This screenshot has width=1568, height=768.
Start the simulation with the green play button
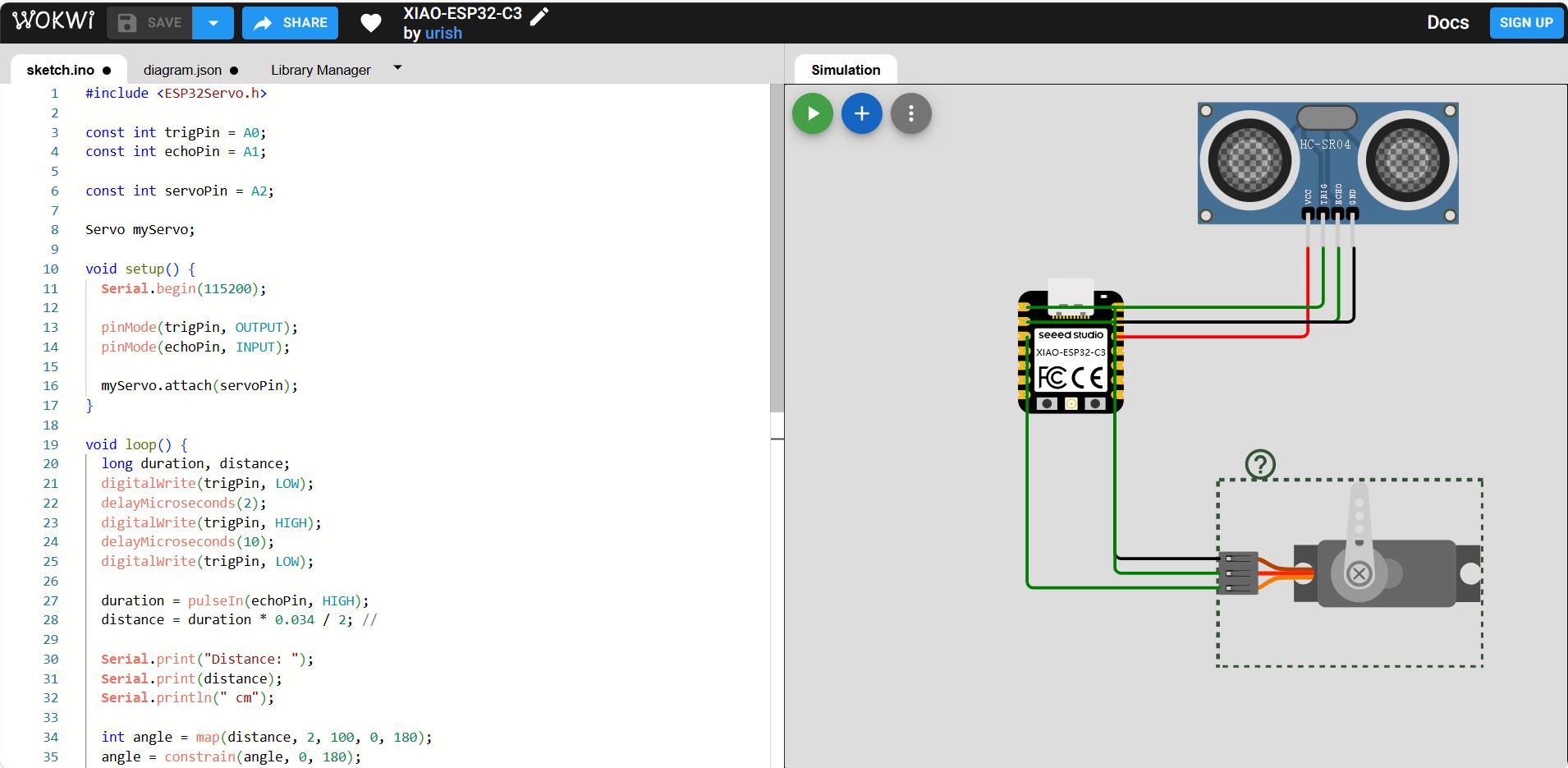click(812, 113)
